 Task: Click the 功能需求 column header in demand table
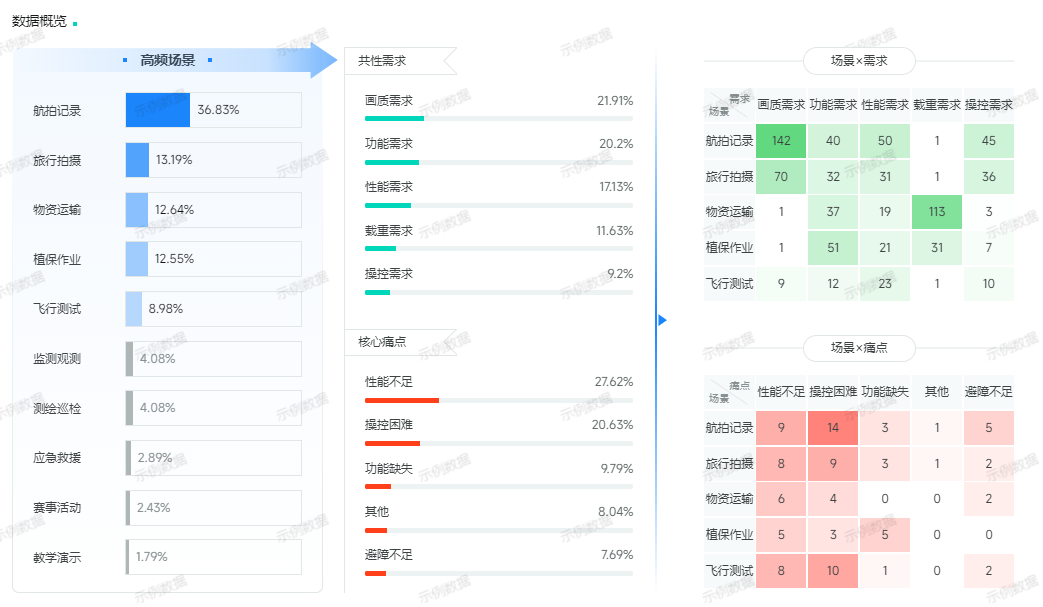point(833,104)
